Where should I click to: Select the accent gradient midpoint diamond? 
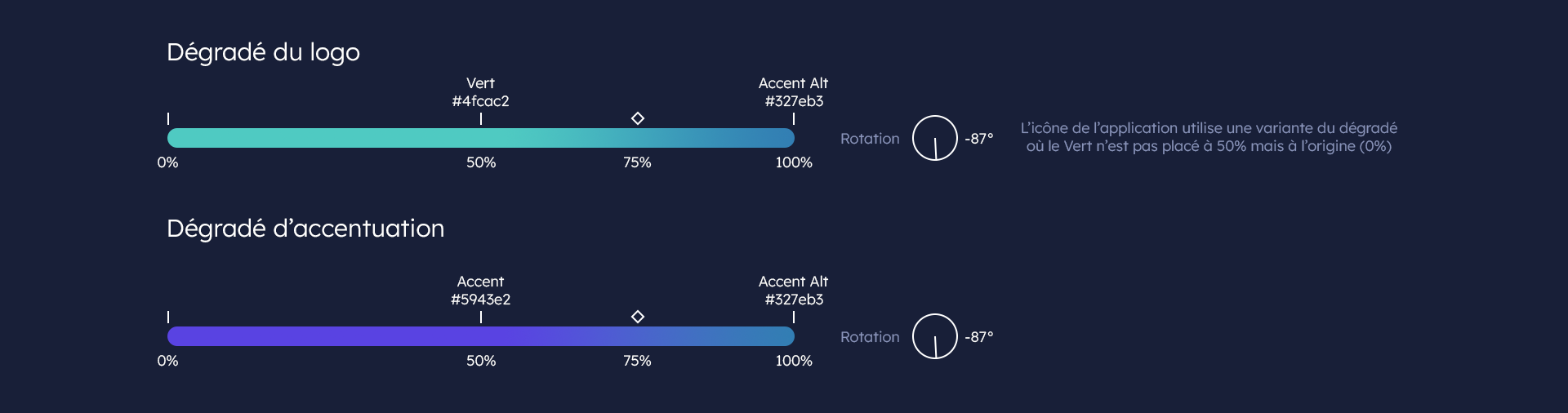pyautogui.click(x=638, y=317)
